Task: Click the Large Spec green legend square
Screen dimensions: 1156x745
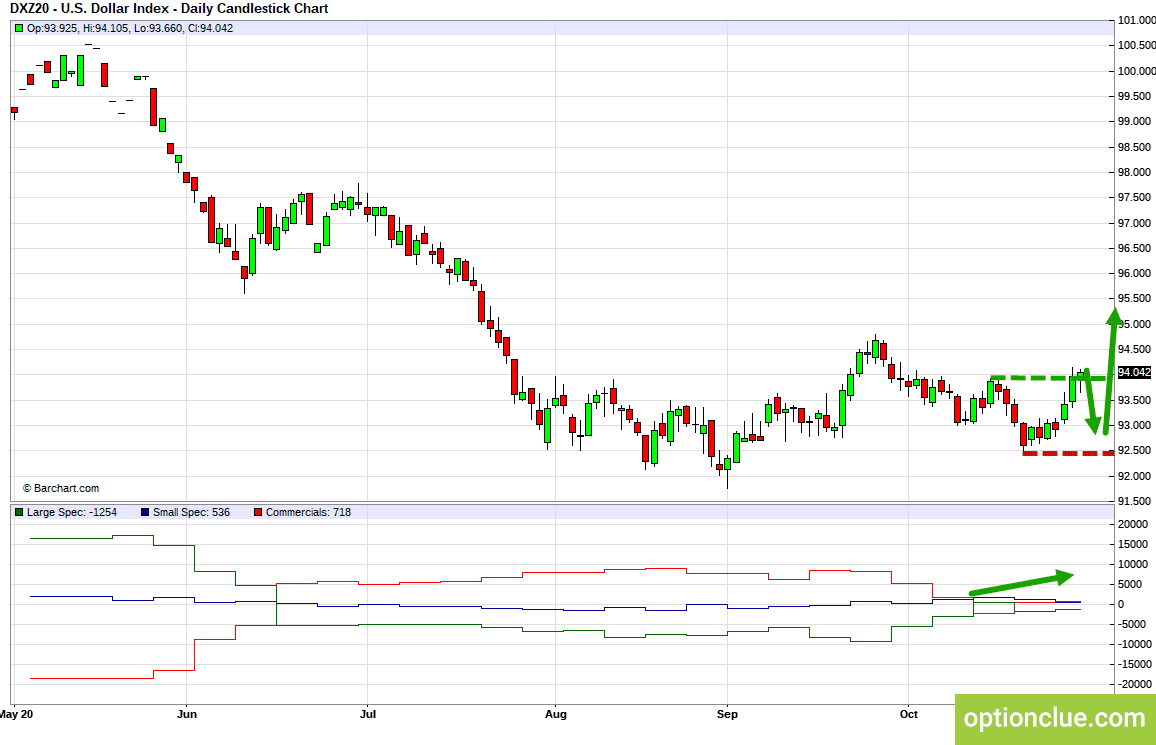Action: coord(18,512)
